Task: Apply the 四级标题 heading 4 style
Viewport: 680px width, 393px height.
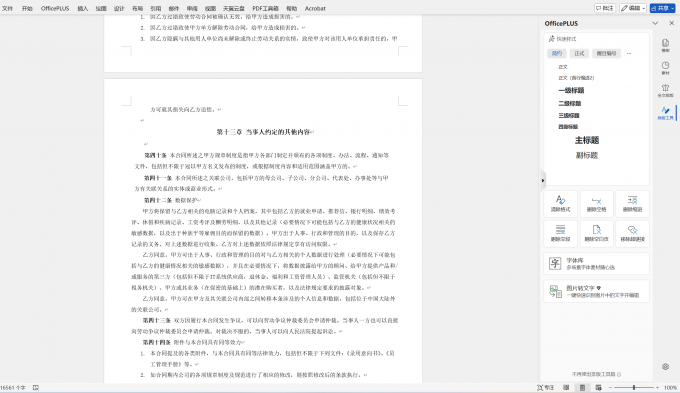Action: click(x=568, y=127)
